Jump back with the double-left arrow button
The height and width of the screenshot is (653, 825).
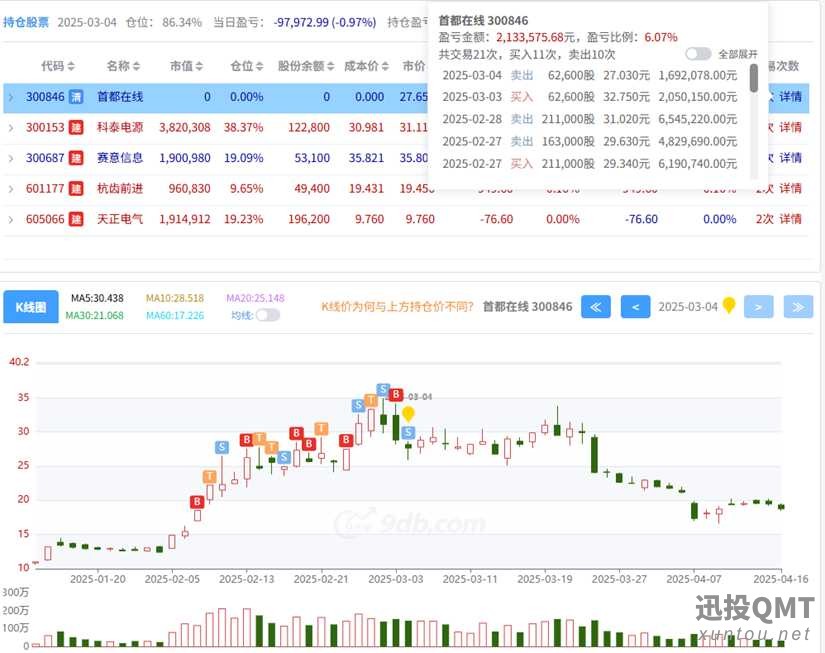pos(596,307)
